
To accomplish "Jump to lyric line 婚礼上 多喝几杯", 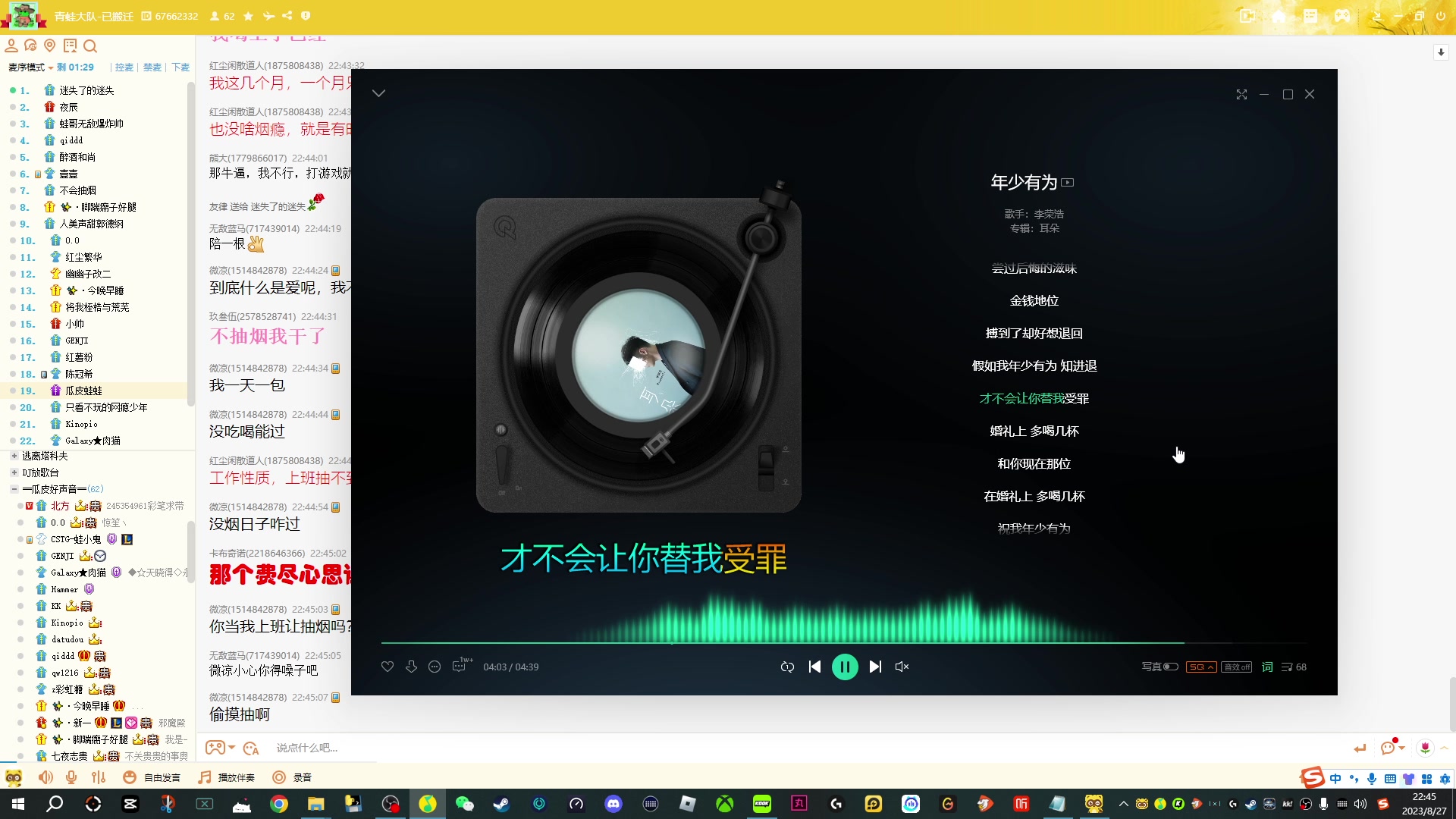I will pyautogui.click(x=1034, y=431).
